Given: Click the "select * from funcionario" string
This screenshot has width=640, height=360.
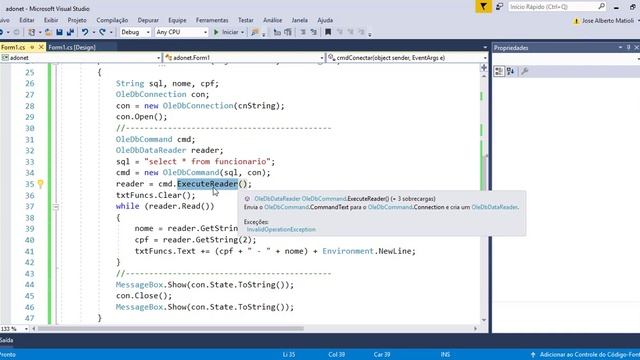Looking at the screenshot, I should pos(207,162).
